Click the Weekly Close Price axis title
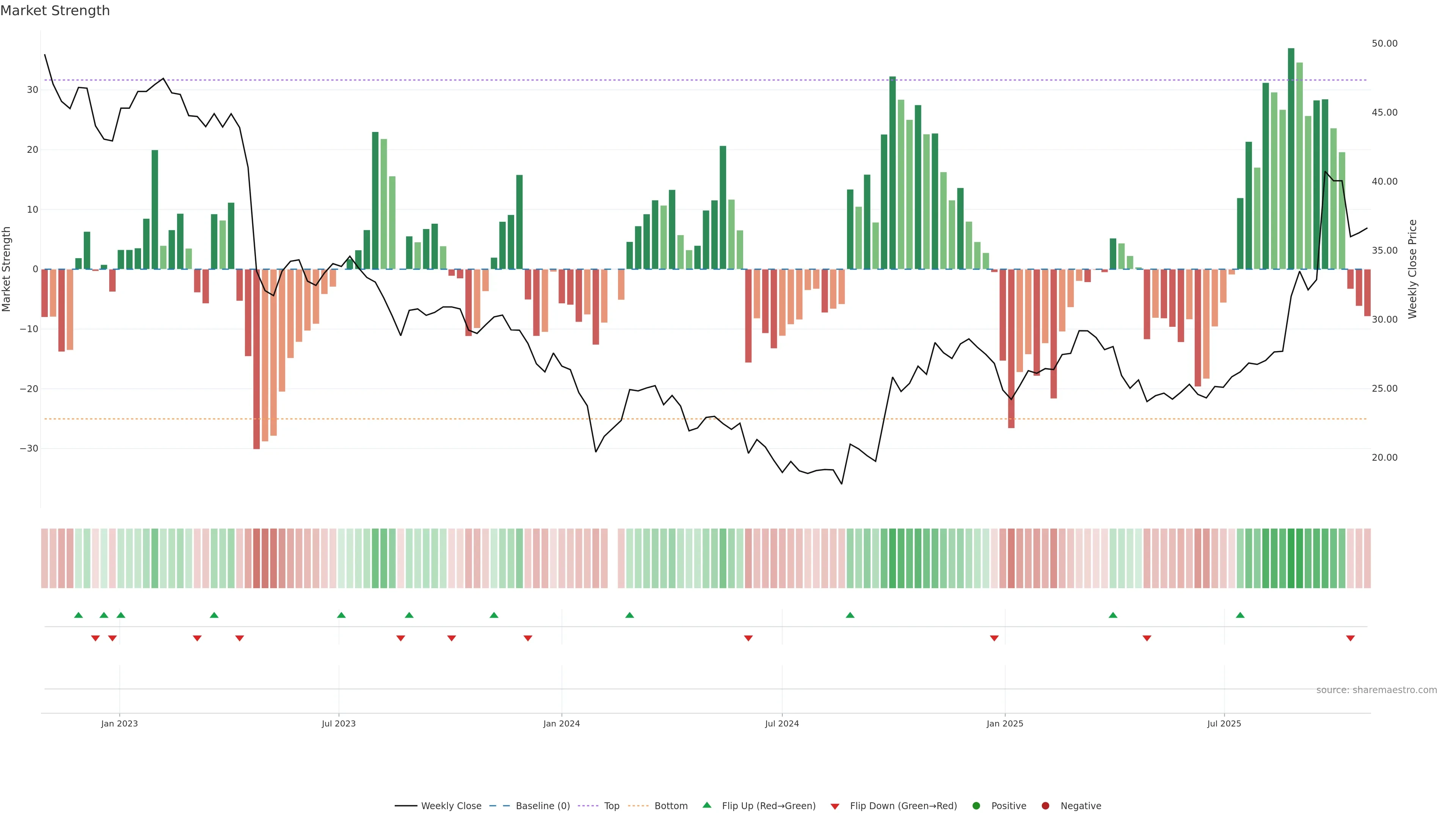This screenshot has width=1456, height=819. (x=1412, y=269)
